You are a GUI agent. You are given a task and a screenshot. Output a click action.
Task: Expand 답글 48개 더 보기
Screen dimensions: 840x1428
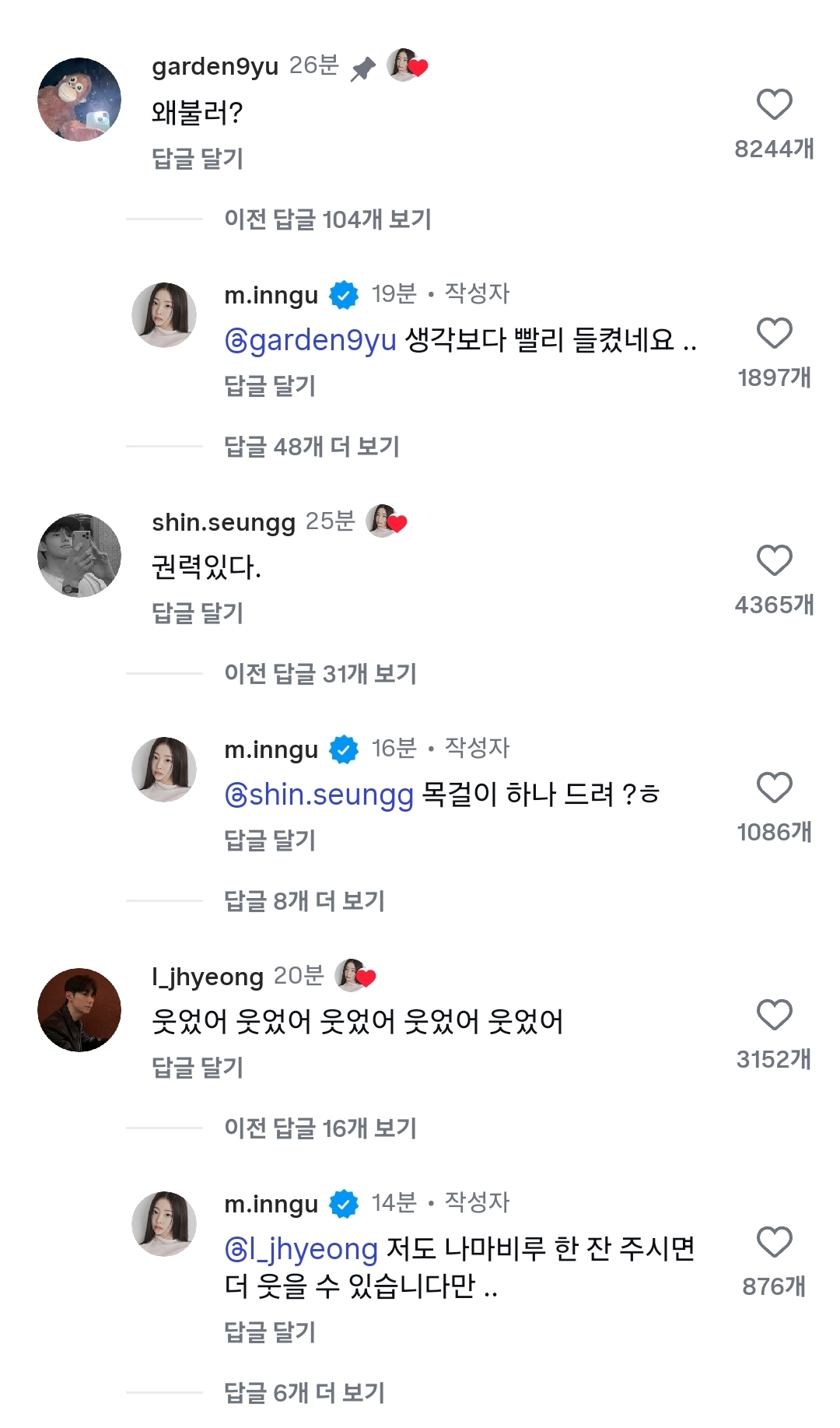coord(311,447)
